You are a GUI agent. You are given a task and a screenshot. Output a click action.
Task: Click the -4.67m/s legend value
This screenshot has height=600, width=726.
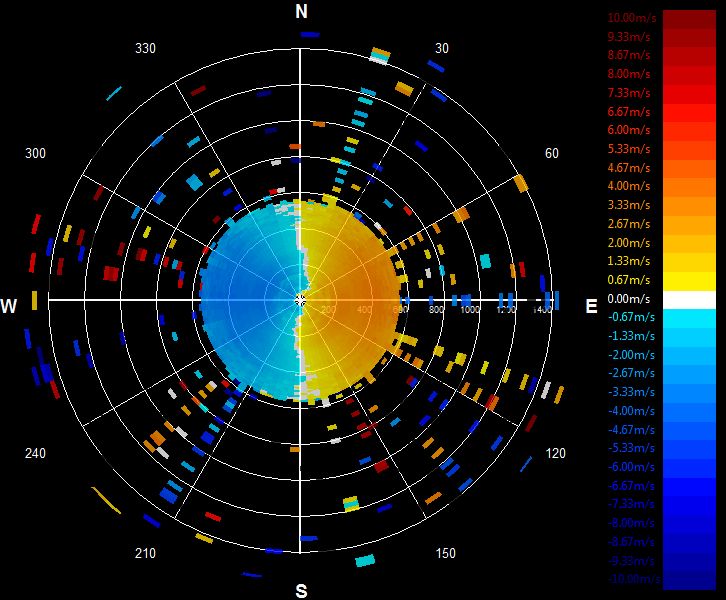(x=631, y=430)
